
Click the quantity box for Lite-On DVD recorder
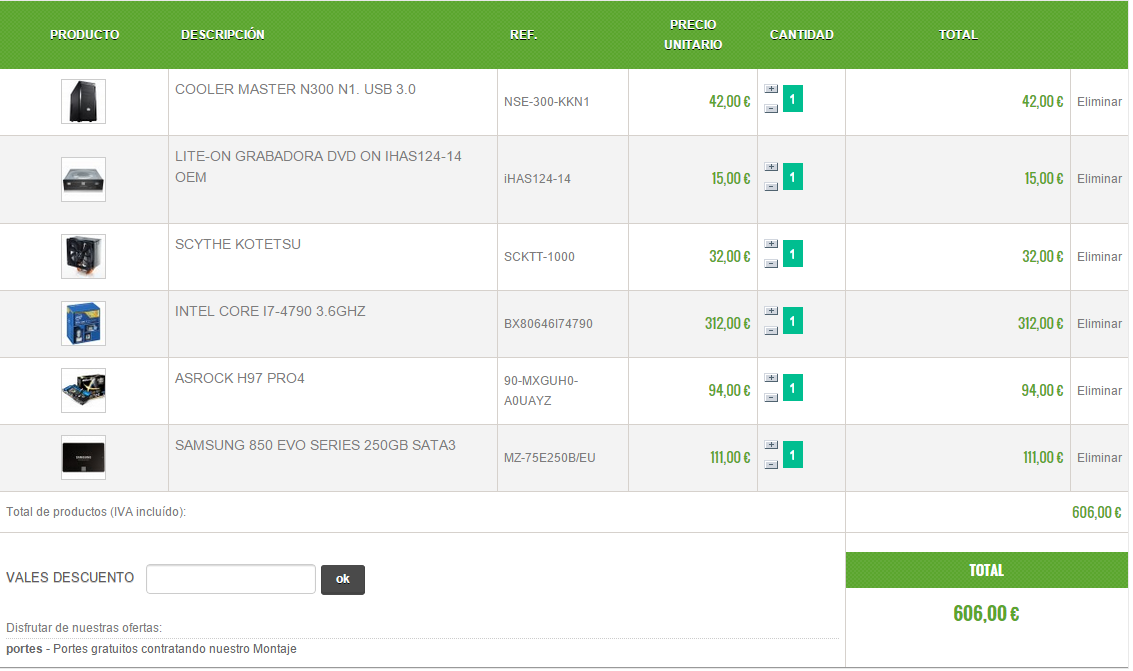tap(793, 177)
